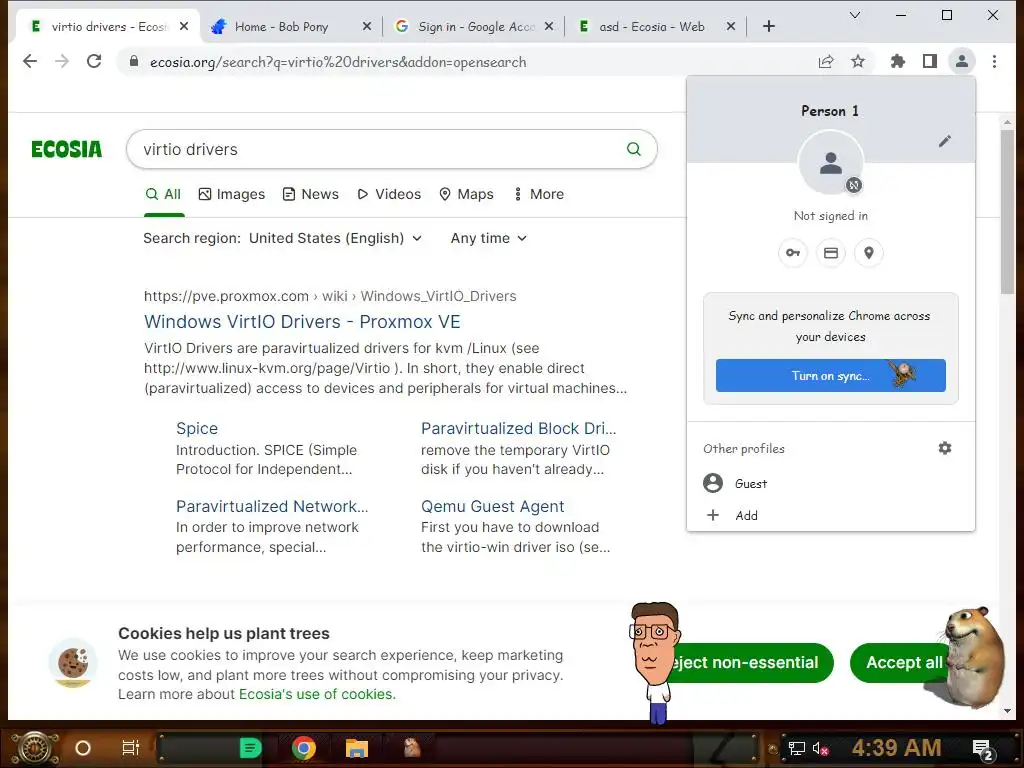Screen dimensions: 1024x768
Task: Open Chrome from the taskbar
Action: pyautogui.click(x=303, y=748)
